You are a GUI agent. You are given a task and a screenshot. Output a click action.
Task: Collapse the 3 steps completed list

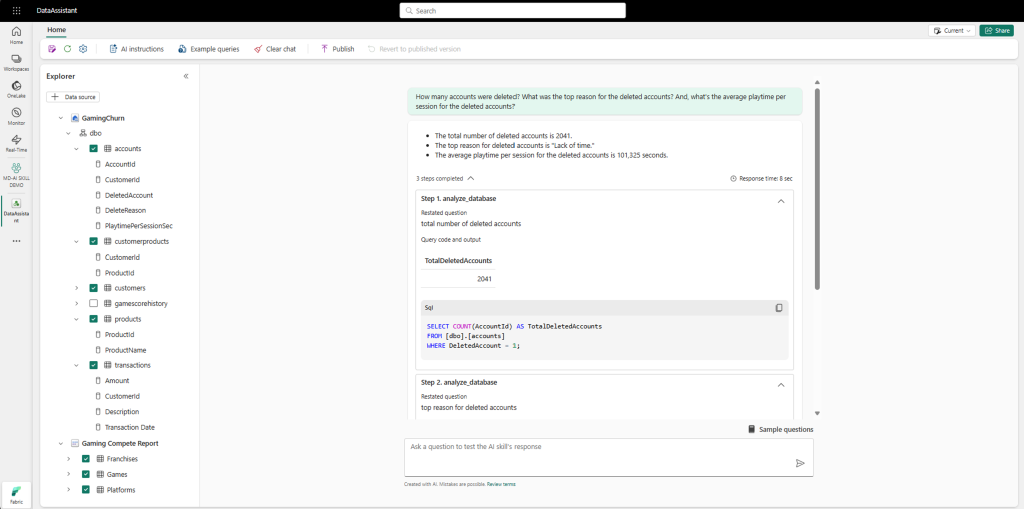[470, 178]
